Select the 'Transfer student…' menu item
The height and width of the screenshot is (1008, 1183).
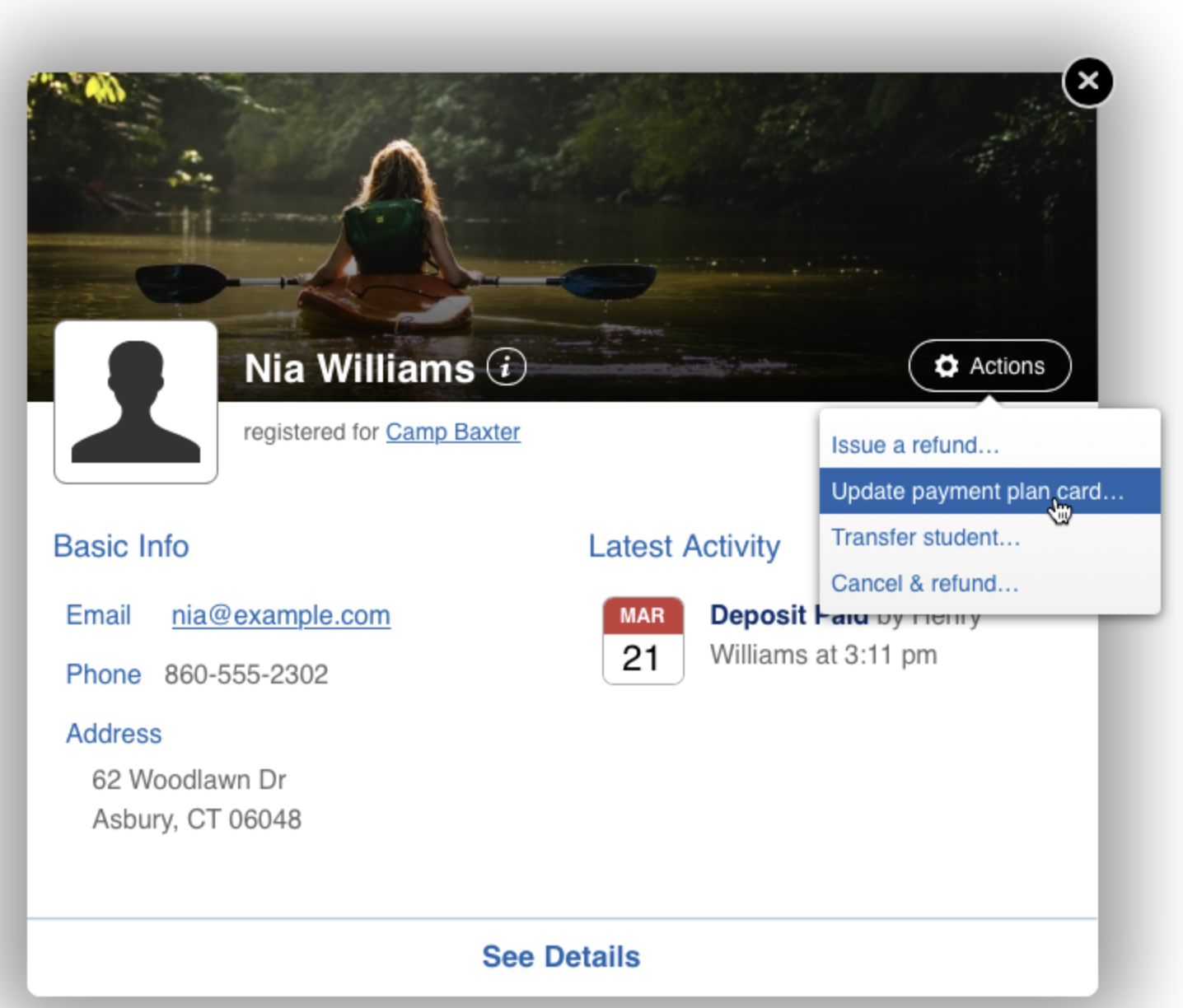tap(925, 538)
